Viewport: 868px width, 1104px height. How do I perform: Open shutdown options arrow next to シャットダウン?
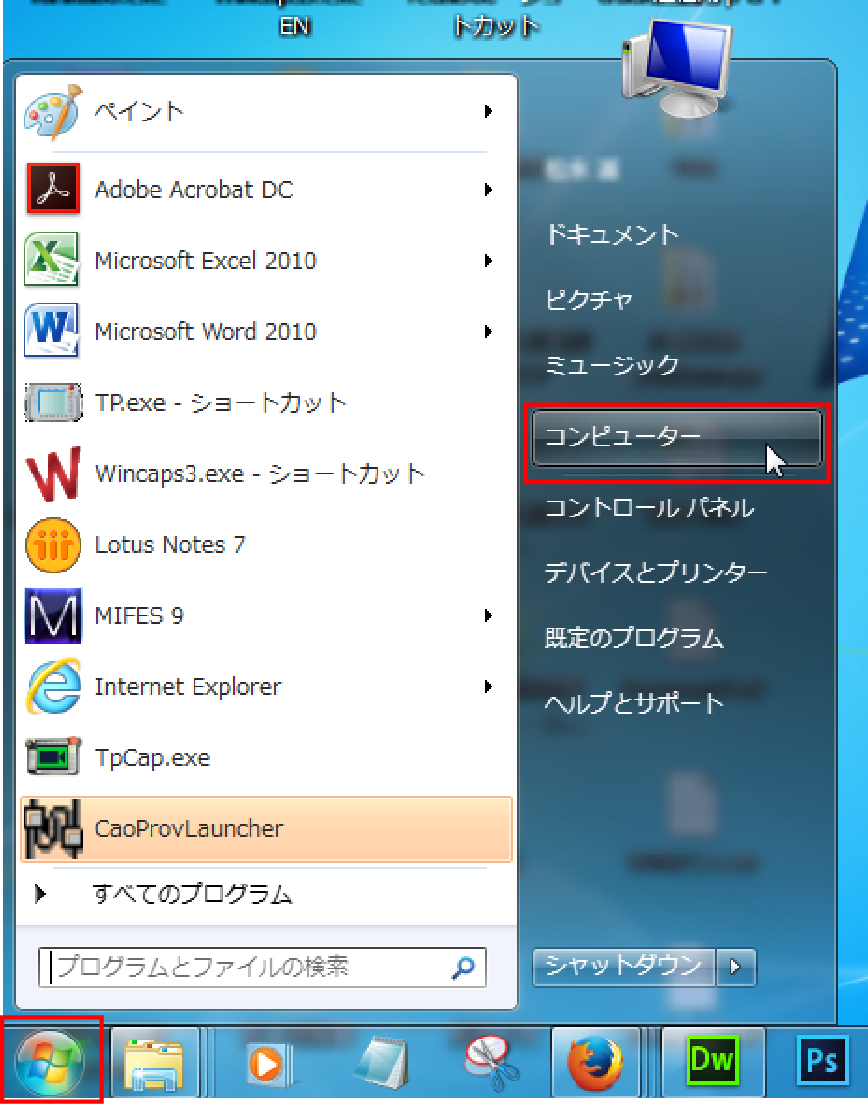[736, 966]
